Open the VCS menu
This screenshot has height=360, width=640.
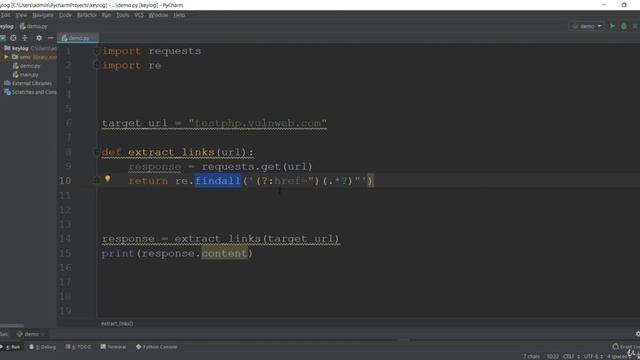(139, 15)
